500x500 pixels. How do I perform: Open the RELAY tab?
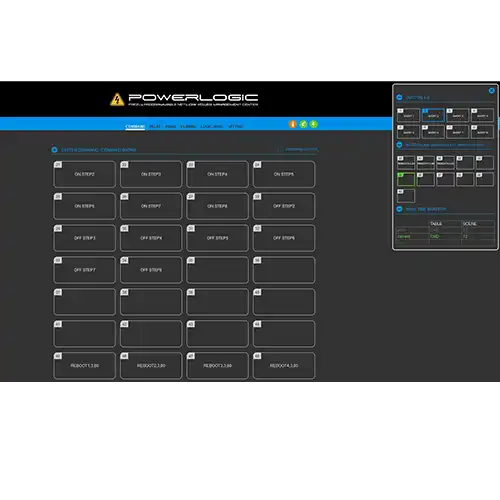(155, 126)
